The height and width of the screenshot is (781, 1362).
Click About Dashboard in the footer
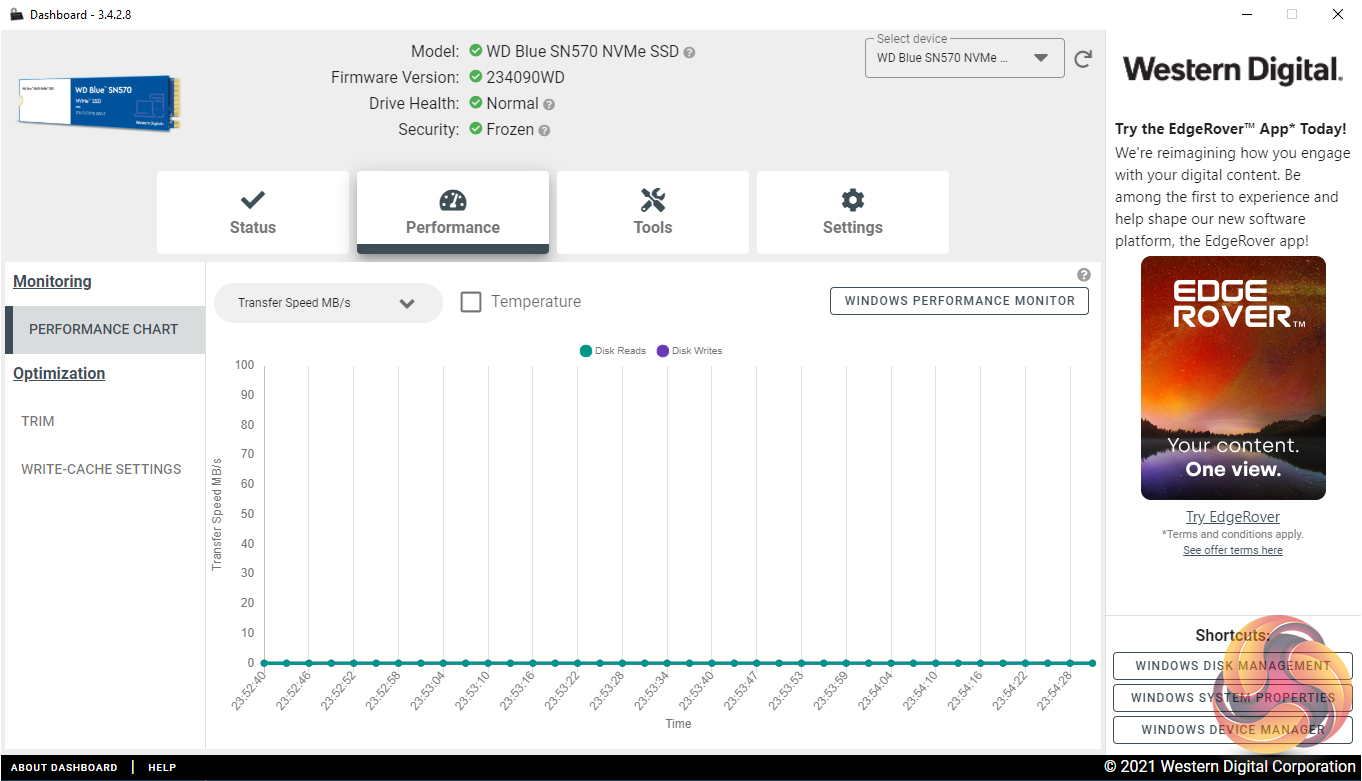[x=64, y=767]
